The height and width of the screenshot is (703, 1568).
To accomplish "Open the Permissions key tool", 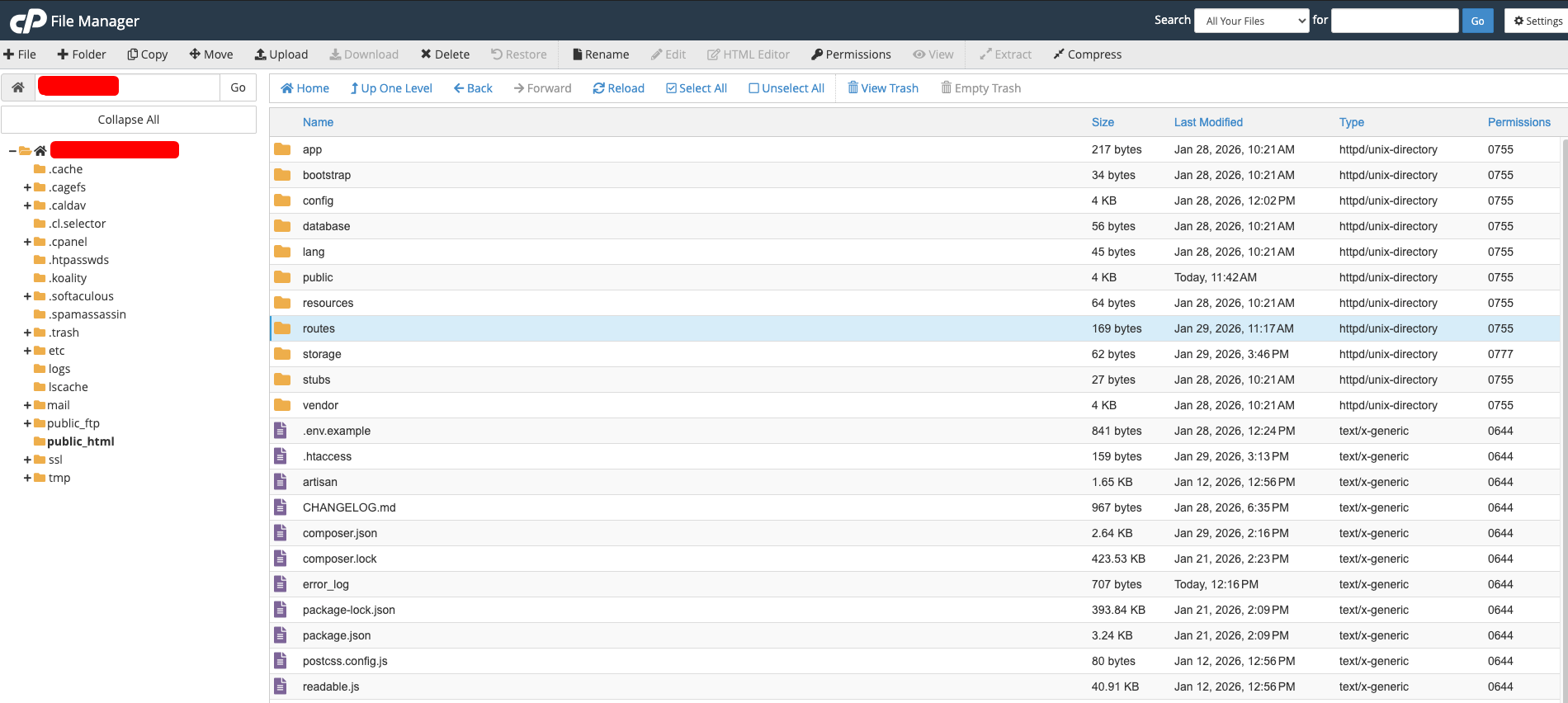I will click(817, 54).
